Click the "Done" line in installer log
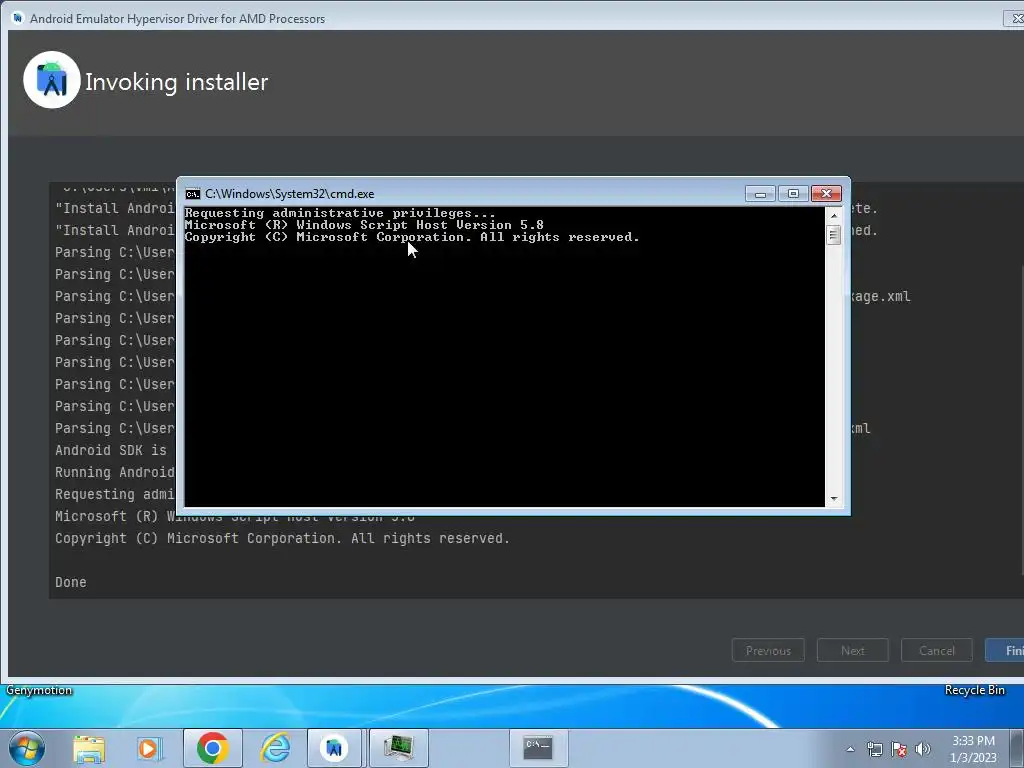 point(71,582)
